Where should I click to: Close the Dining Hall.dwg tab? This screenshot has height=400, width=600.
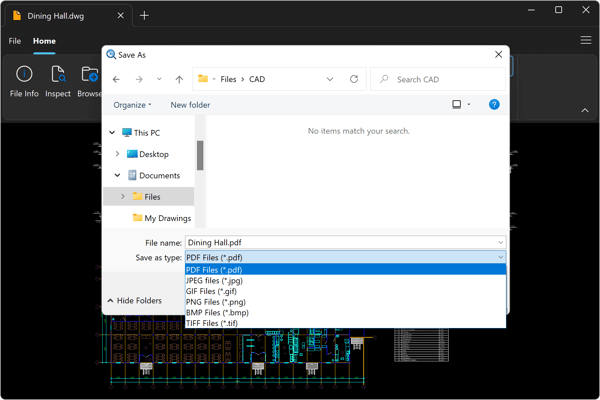click(120, 15)
